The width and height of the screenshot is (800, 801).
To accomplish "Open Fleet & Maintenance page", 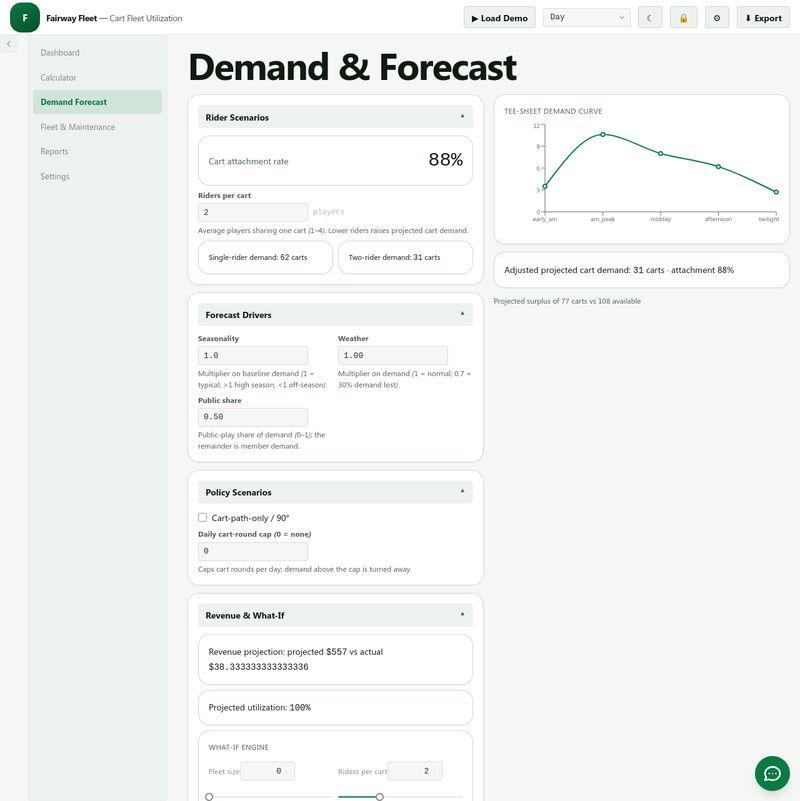I will (x=97, y=127).
